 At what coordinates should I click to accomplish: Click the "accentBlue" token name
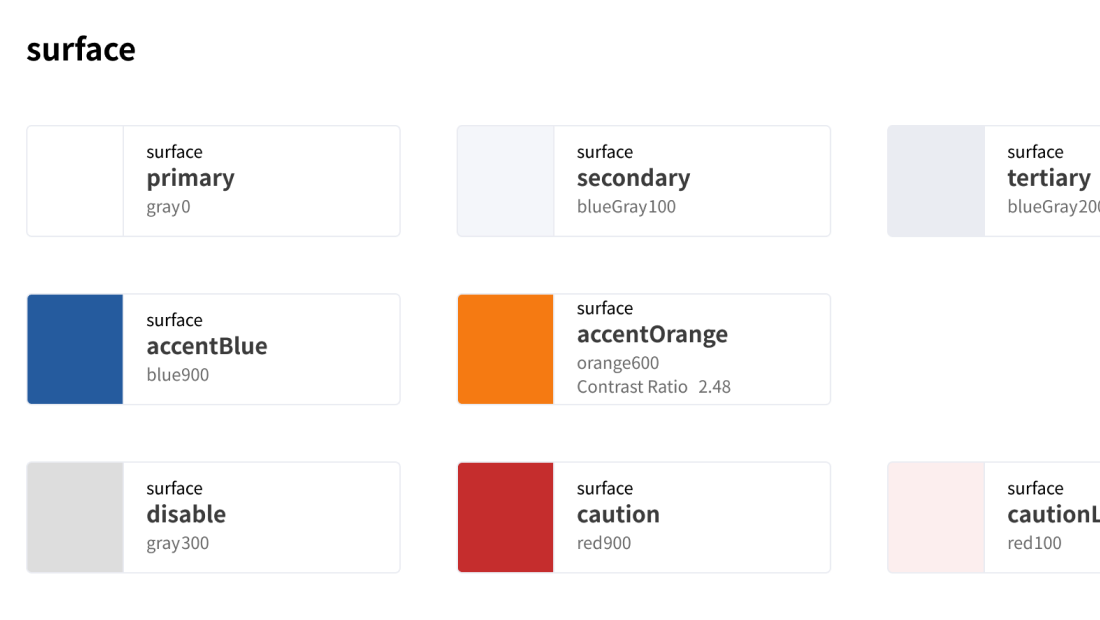[x=207, y=346]
